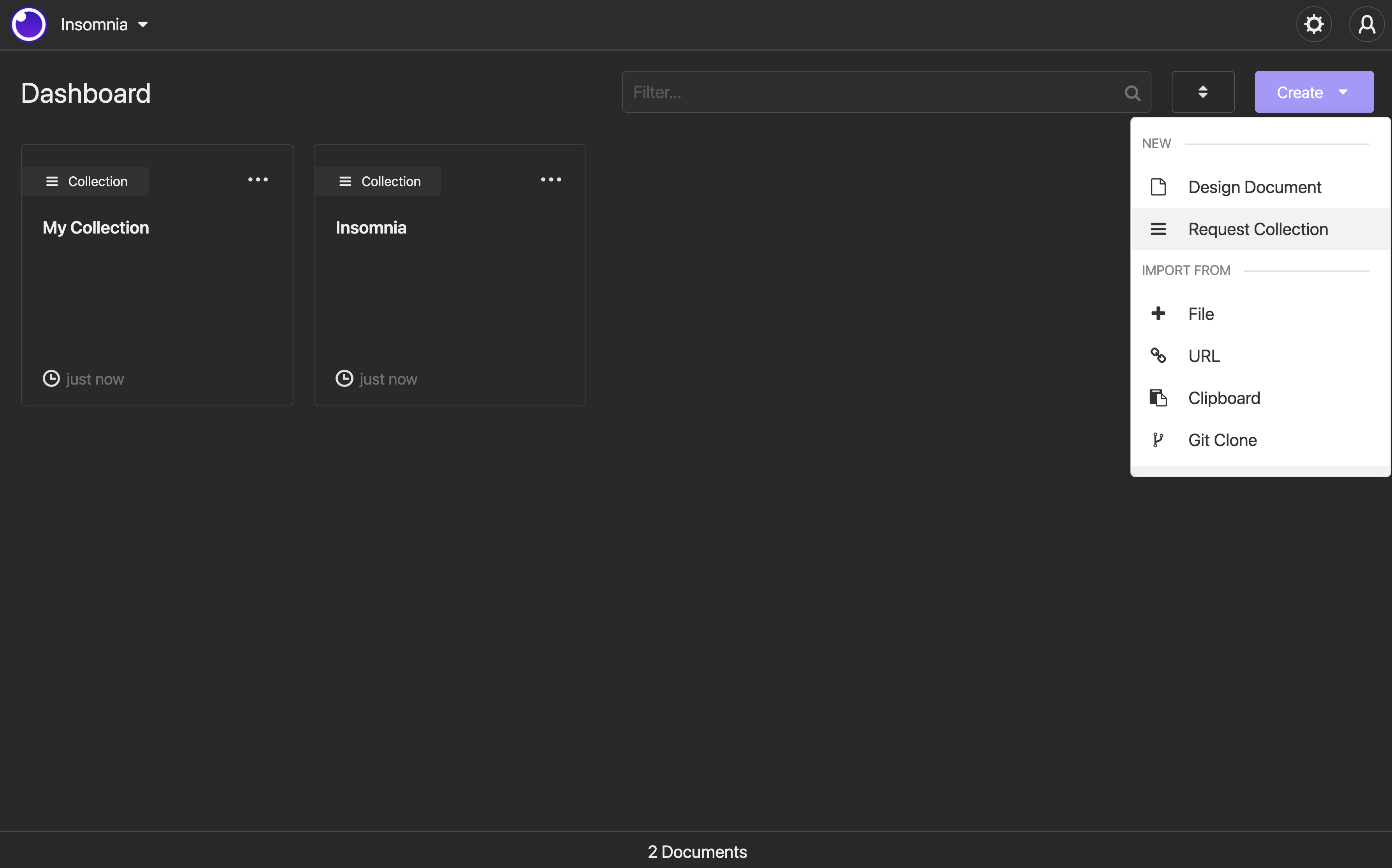1392x868 pixels.
Task: Open the Insomnia workspace dropdown
Action: pos(104,25)
